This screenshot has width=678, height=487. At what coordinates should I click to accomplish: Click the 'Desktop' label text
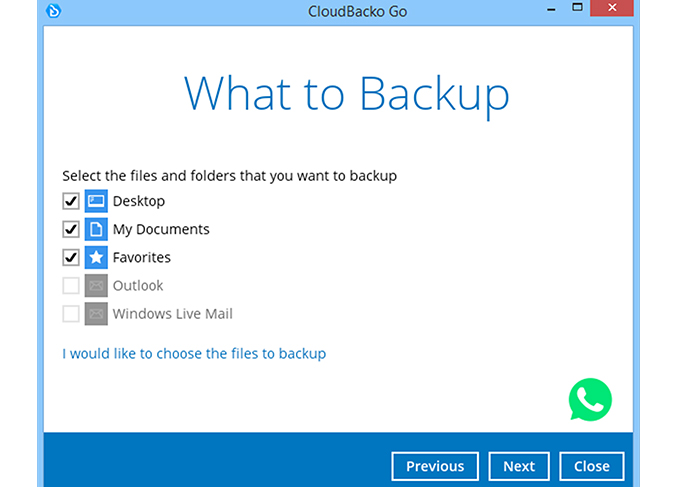(139, 202)
